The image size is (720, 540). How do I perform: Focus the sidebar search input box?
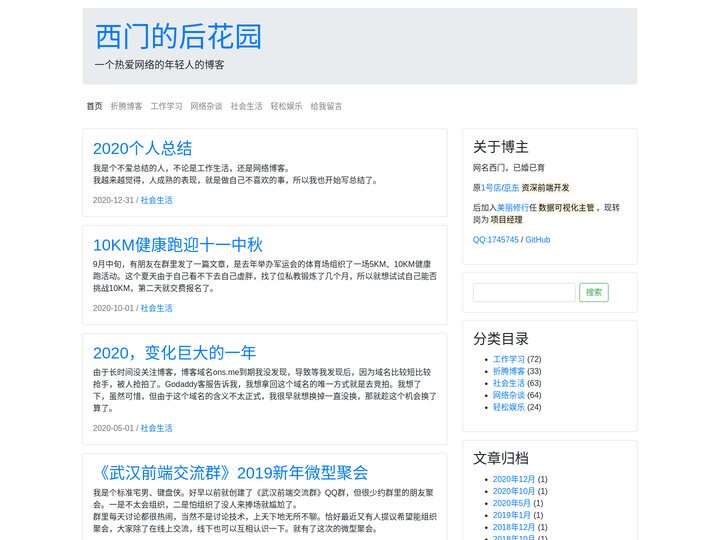(524, 292)
